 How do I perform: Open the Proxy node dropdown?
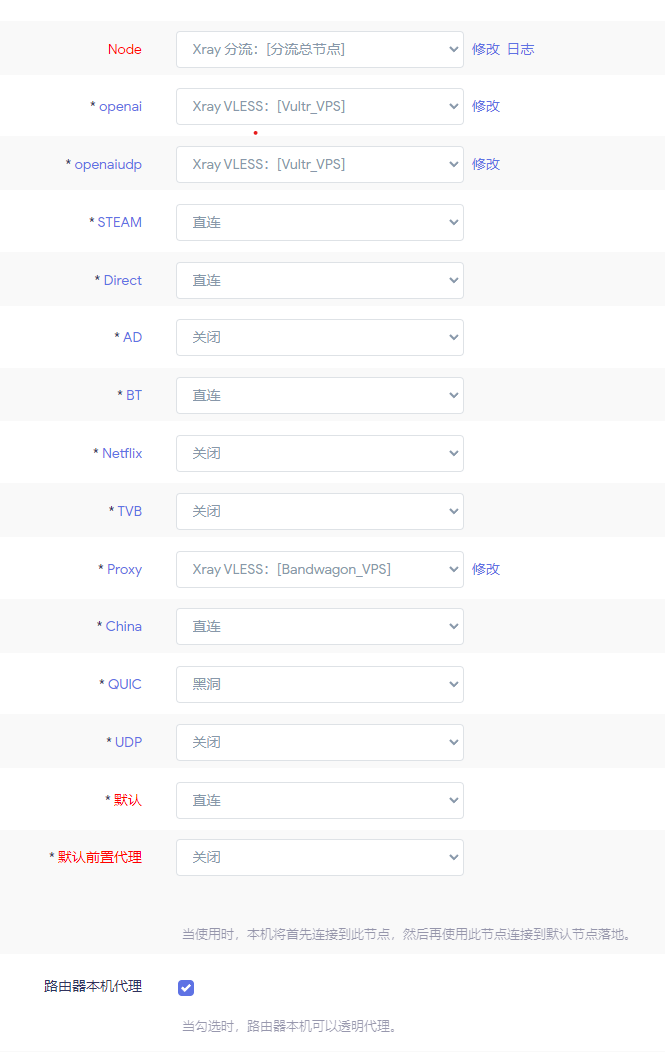pyautogui.click(x=319, y=569)
